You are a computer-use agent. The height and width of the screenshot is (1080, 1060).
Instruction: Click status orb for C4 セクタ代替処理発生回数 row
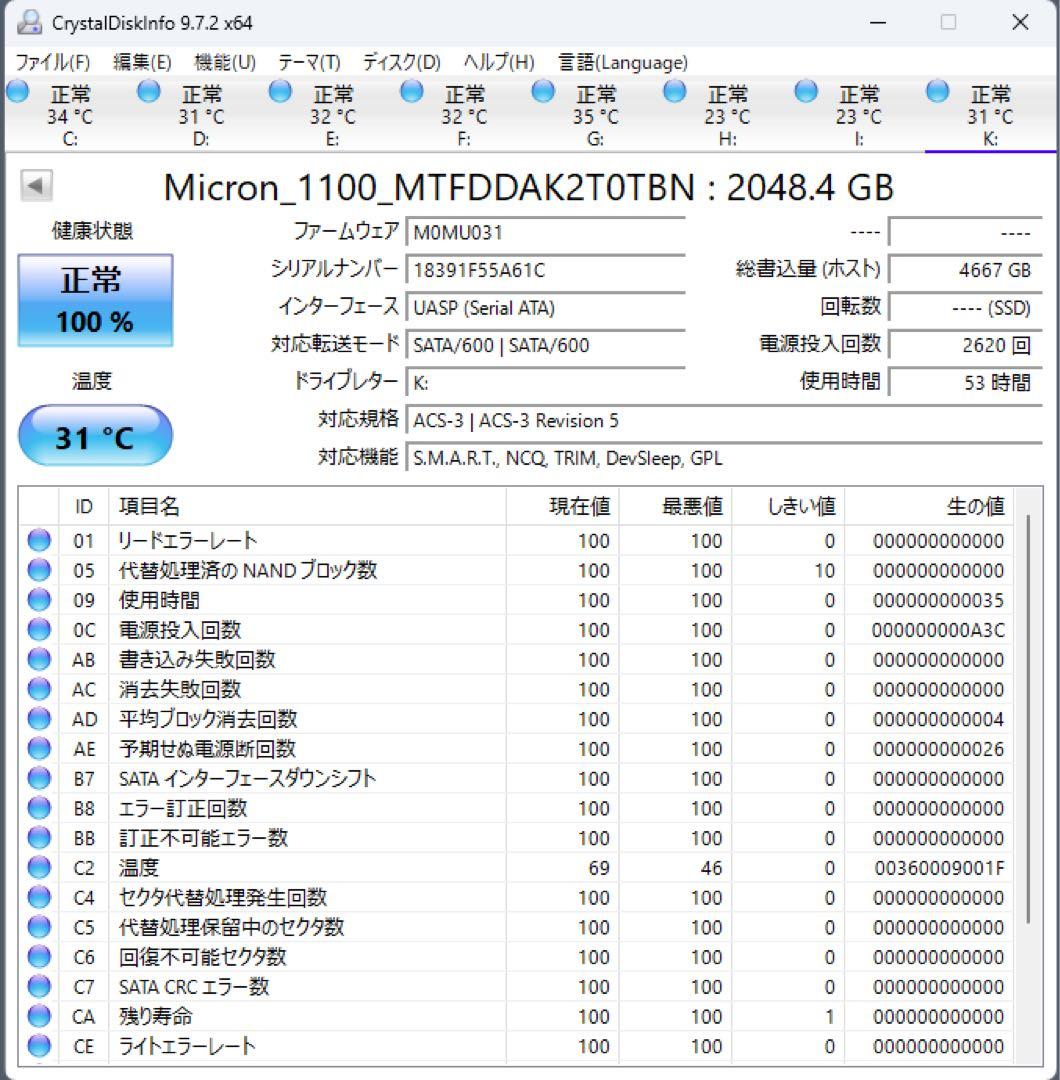39,897
